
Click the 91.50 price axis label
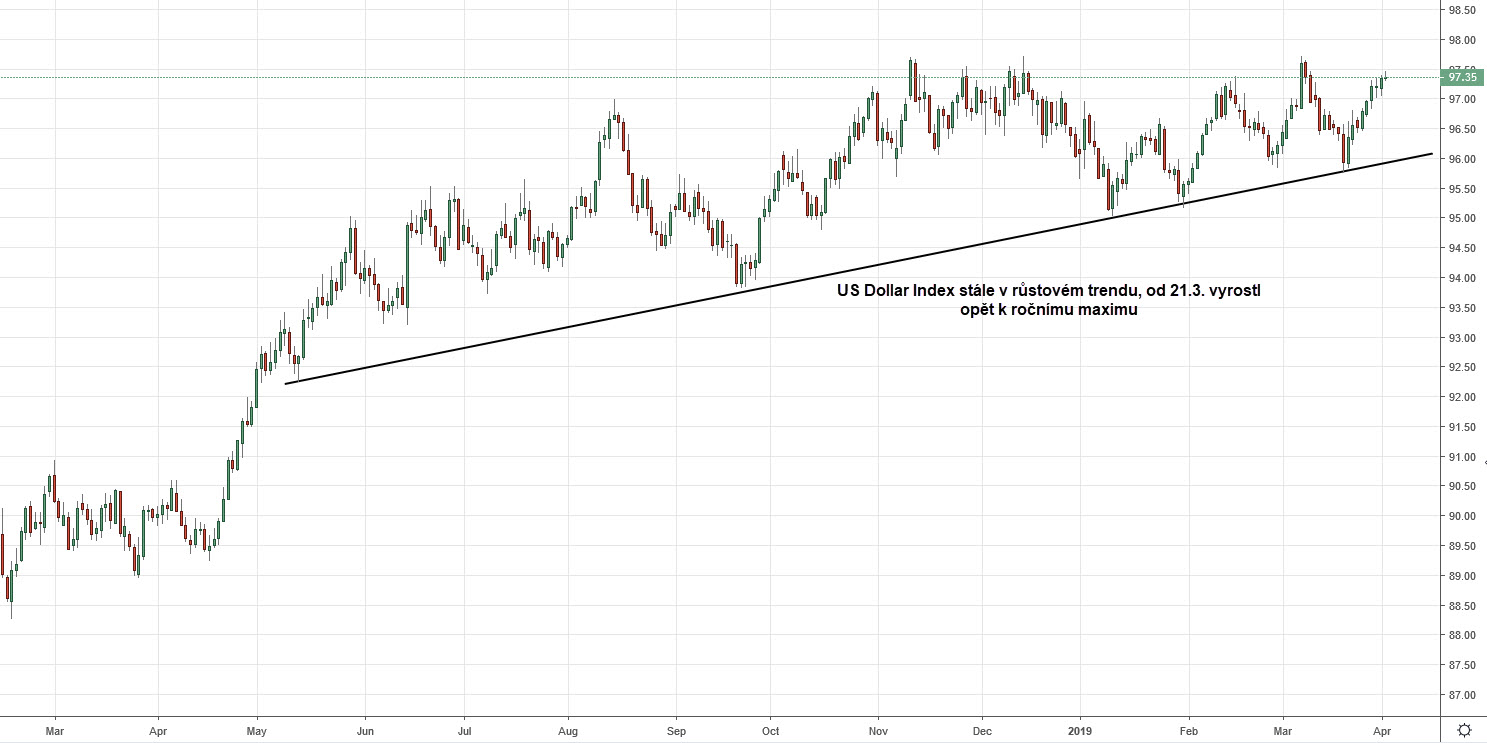pos(1461,428)
